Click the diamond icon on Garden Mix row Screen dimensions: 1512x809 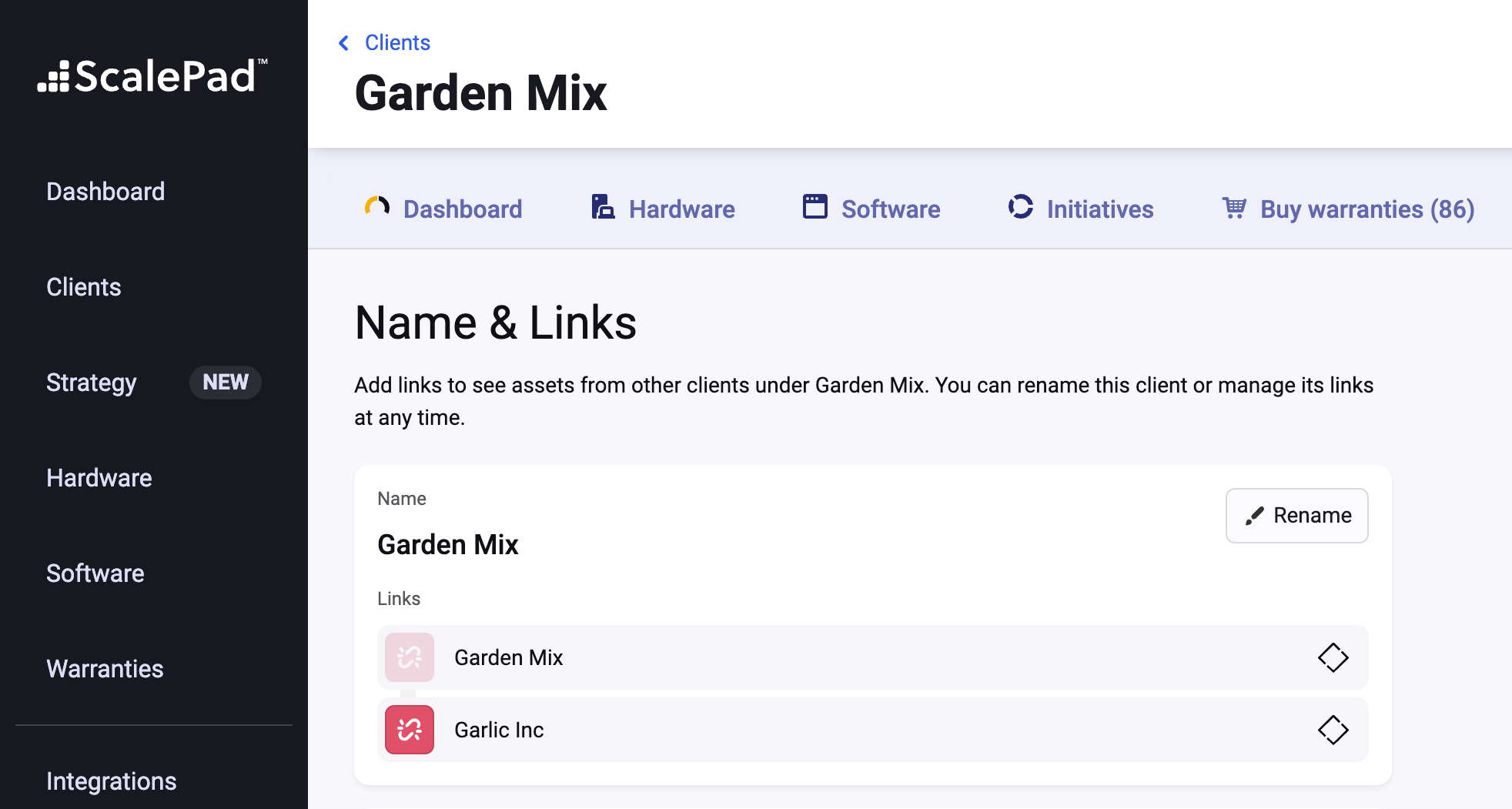[x=1333, y=657]
